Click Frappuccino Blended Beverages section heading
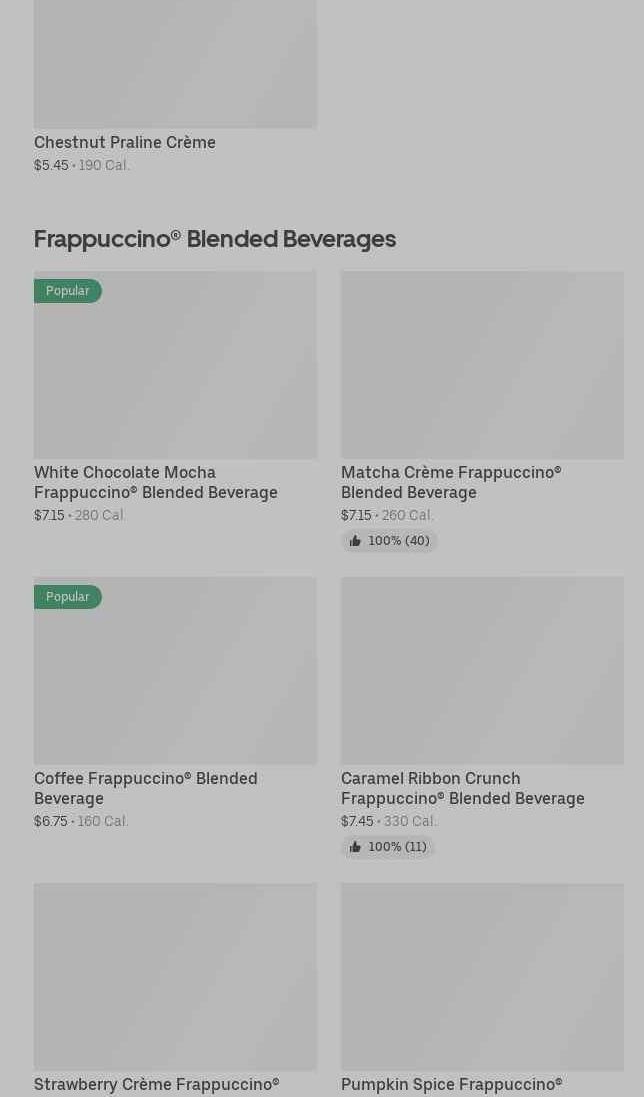The image size is (644, 1097). point(215,239)
